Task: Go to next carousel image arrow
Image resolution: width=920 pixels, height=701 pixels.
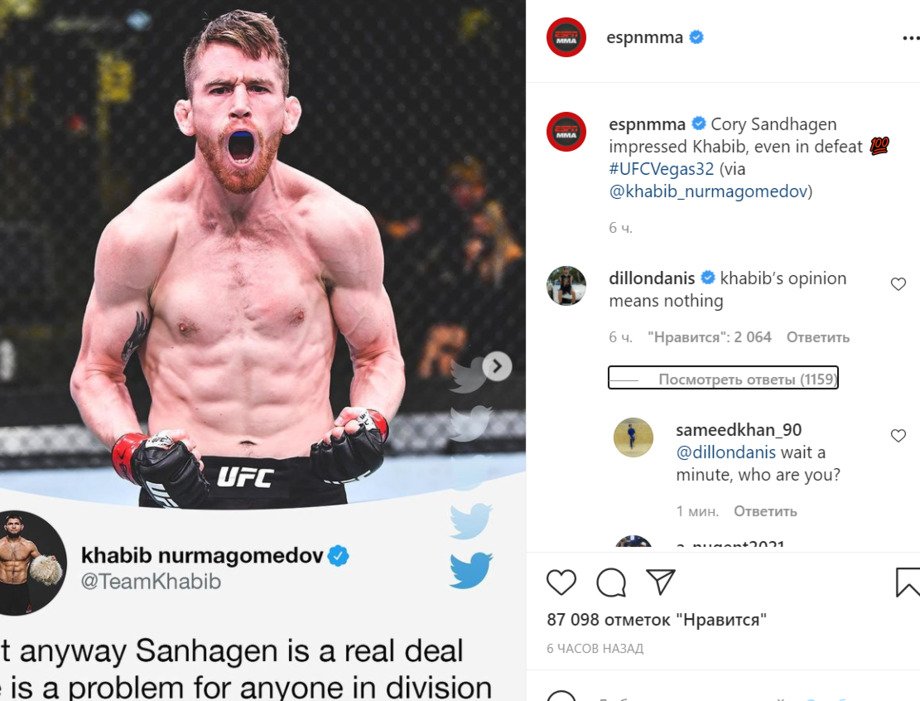Action: pyautogui.click(x=497, y=367)
